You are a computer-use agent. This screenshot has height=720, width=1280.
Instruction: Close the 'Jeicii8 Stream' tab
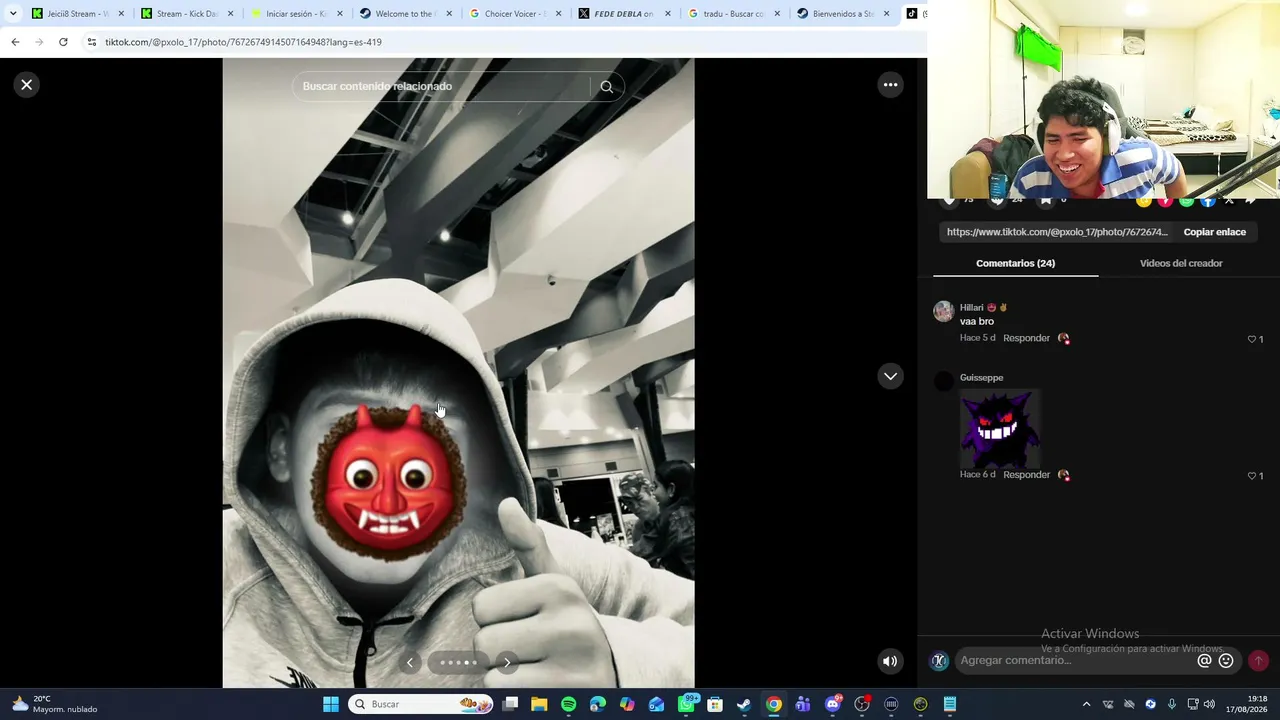[x=120, y=14]
